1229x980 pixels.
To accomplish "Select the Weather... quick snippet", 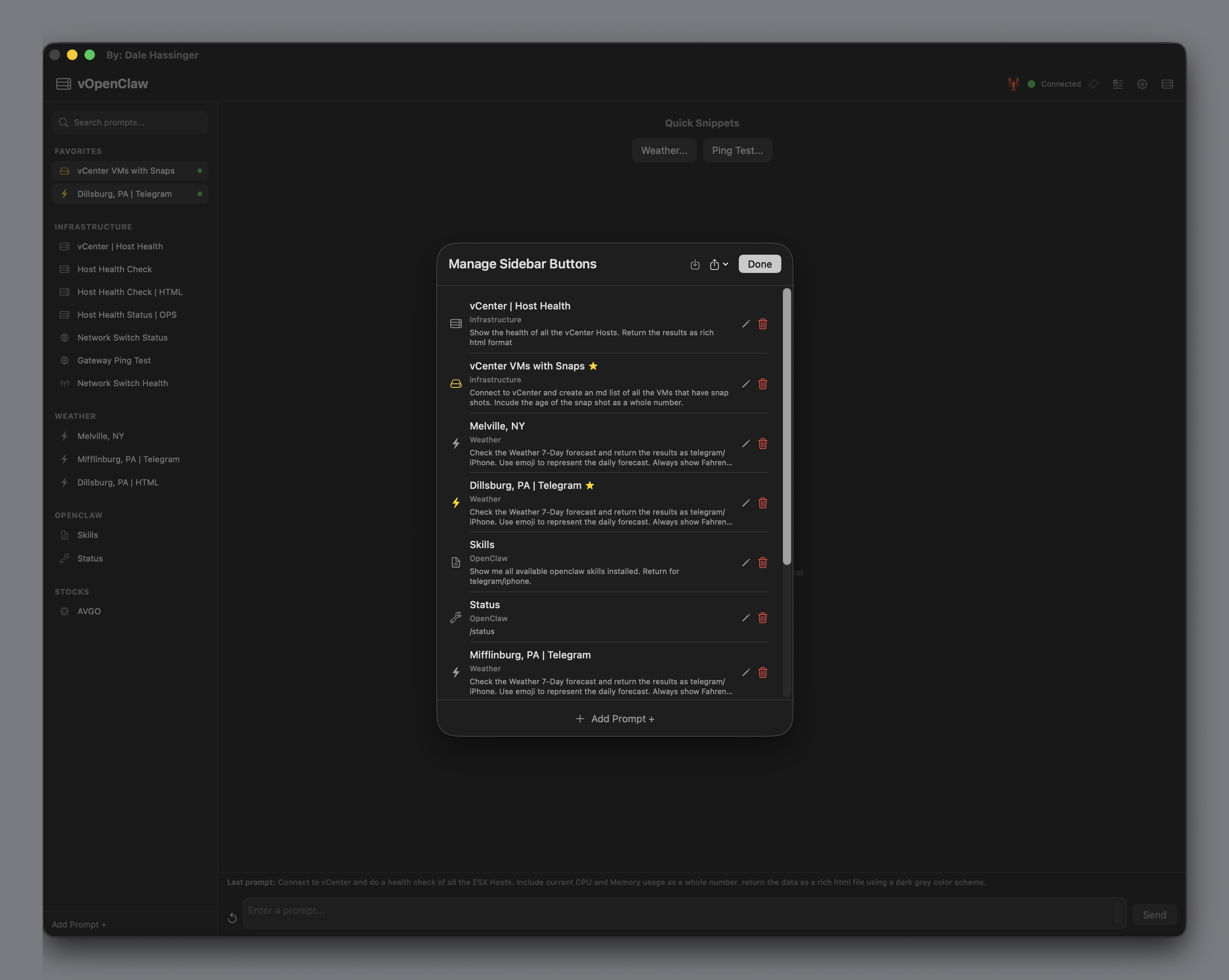I will click(x=664, y=151).
